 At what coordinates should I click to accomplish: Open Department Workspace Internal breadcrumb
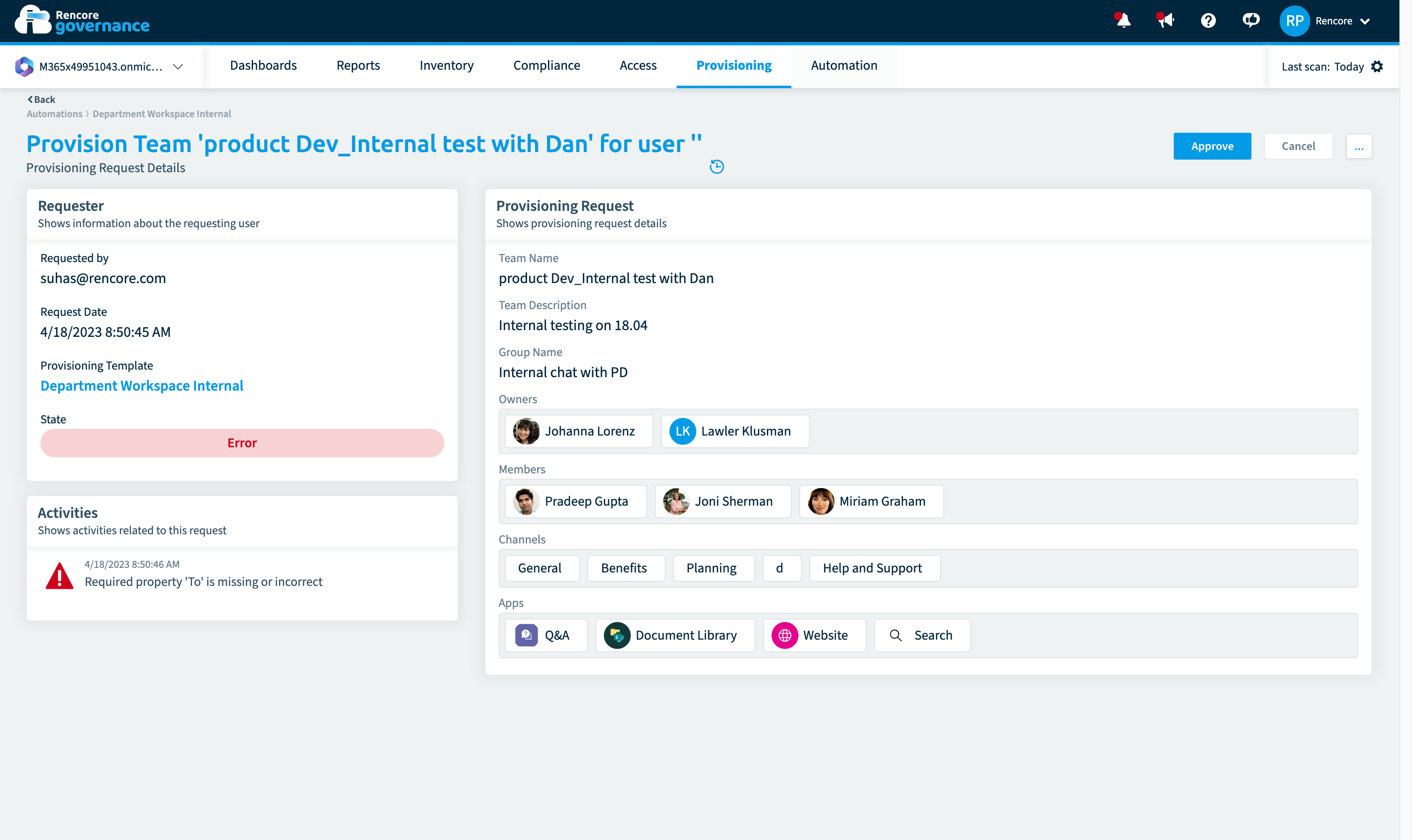pos(161,114)
